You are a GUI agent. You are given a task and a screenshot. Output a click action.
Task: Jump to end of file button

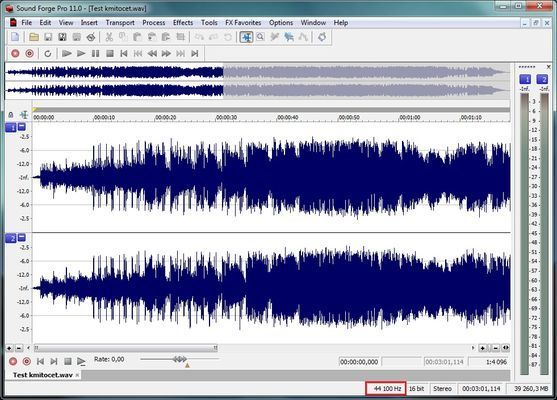click(194, 54)
